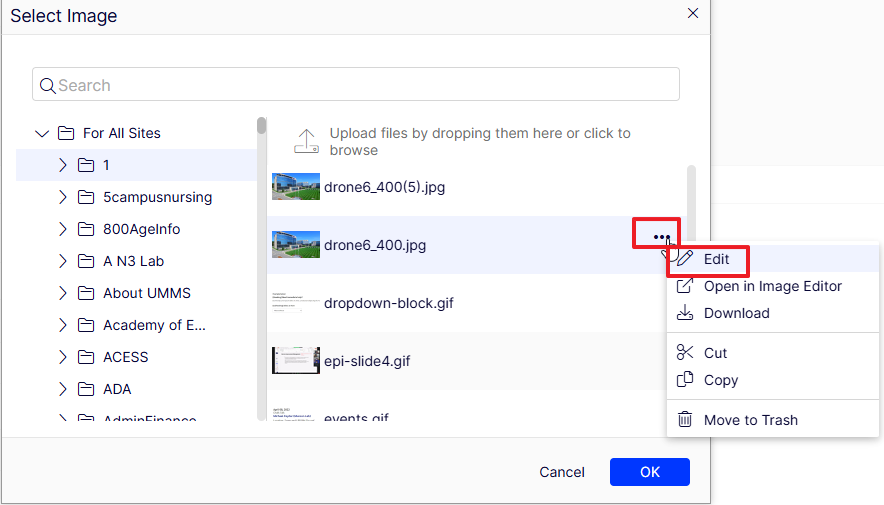The width and height of the screenshot is (884, 505).
Task: Click the pencil Edit icon
Action: 685,259
